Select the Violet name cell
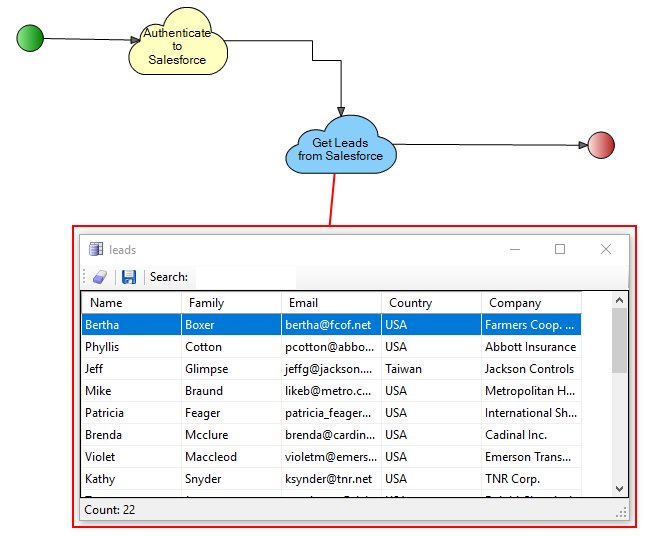This screenshot has width=646, height=536. click(131, 456)
